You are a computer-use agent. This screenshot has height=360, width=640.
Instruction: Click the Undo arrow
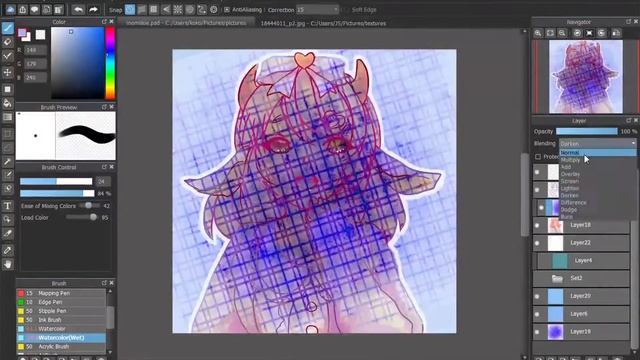(x=78, y=9)
